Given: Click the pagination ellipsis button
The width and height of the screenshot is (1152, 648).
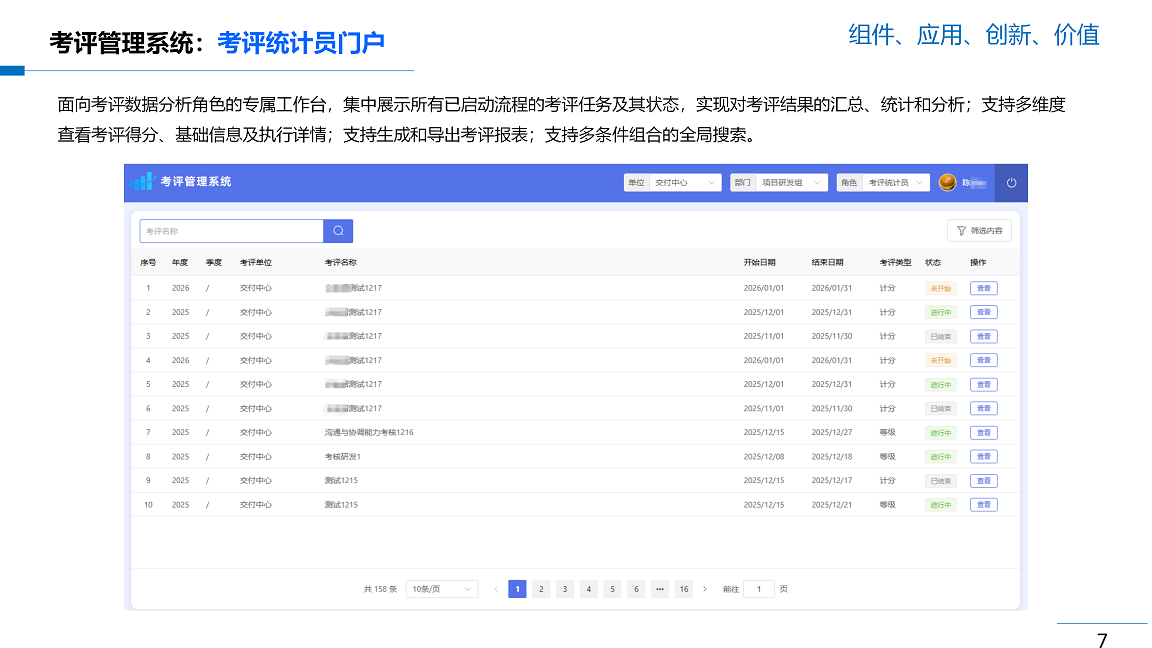Looking at the screenshot, I should pos(660,589).
